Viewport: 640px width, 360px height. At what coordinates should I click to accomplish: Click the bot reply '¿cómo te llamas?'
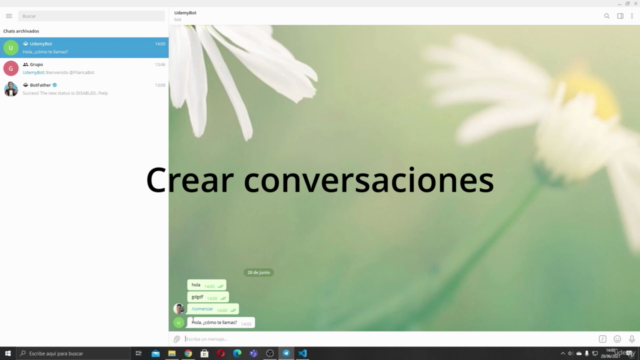point(221,322)
